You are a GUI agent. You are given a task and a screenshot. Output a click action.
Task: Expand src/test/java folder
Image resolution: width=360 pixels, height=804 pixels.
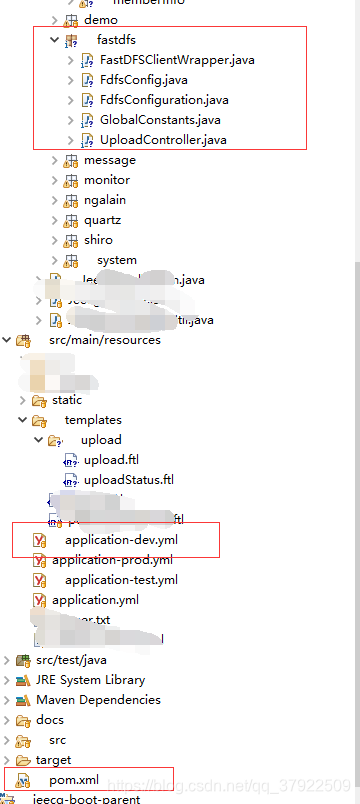pos(7,660)
